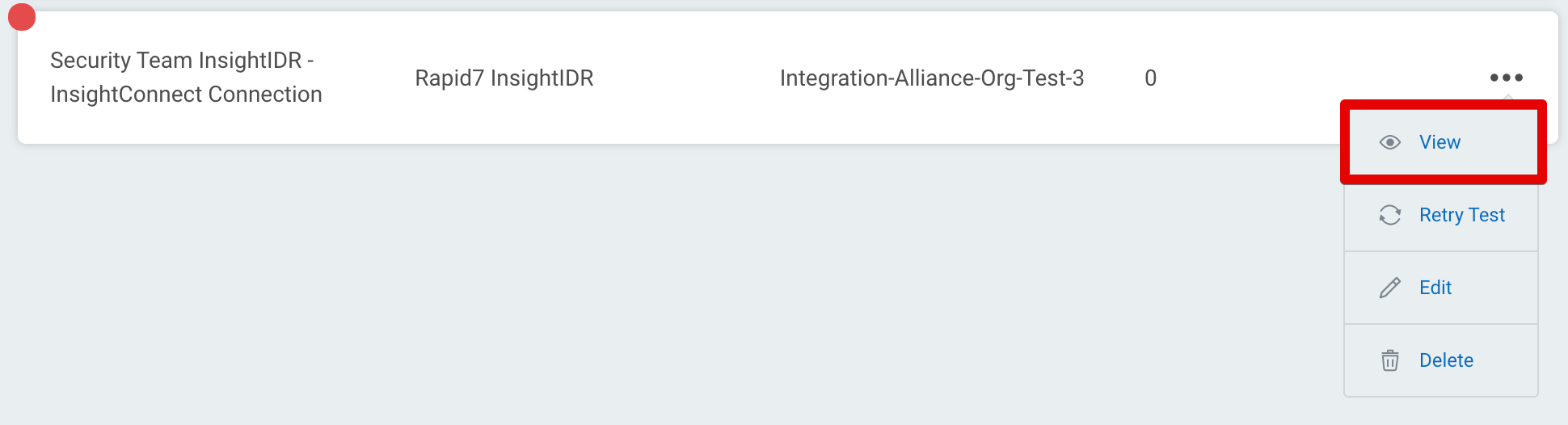Viewport: 1568px width, 425px height.
Task: Click the circular arrows Retry Test icon
Action: 1389,215
